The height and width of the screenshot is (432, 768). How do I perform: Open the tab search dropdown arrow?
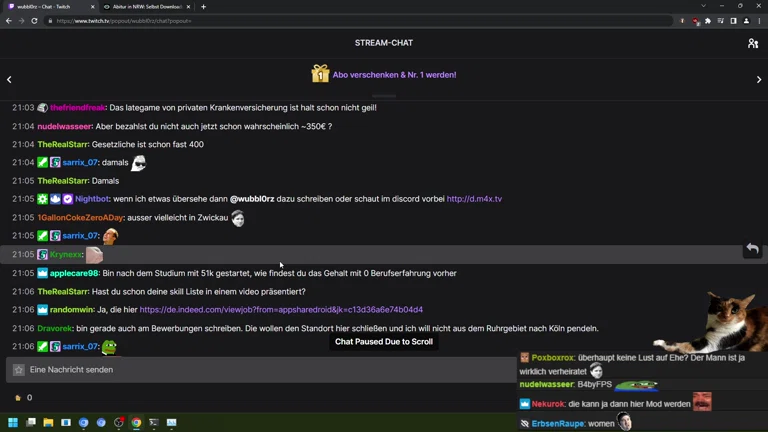(703, 6)
